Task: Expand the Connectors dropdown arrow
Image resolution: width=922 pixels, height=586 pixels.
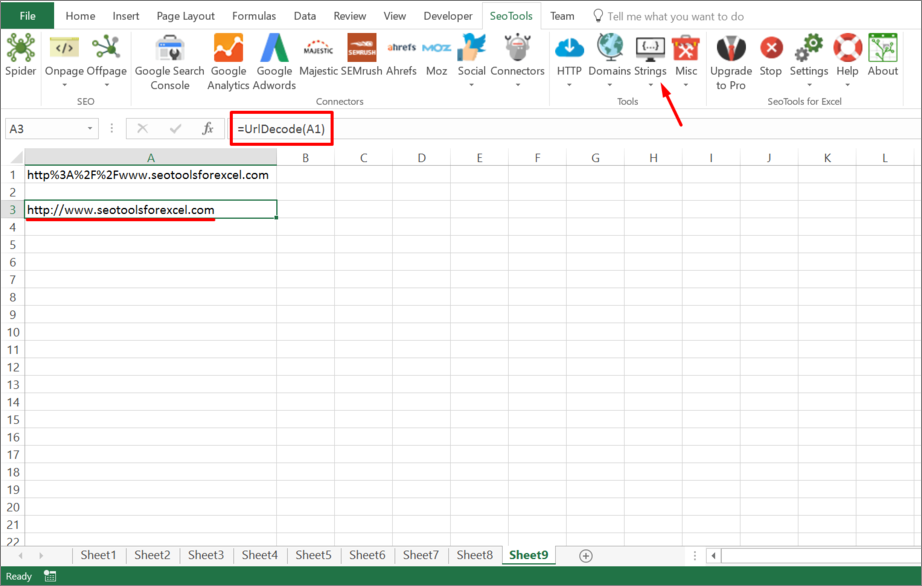Action: point(517,85)
